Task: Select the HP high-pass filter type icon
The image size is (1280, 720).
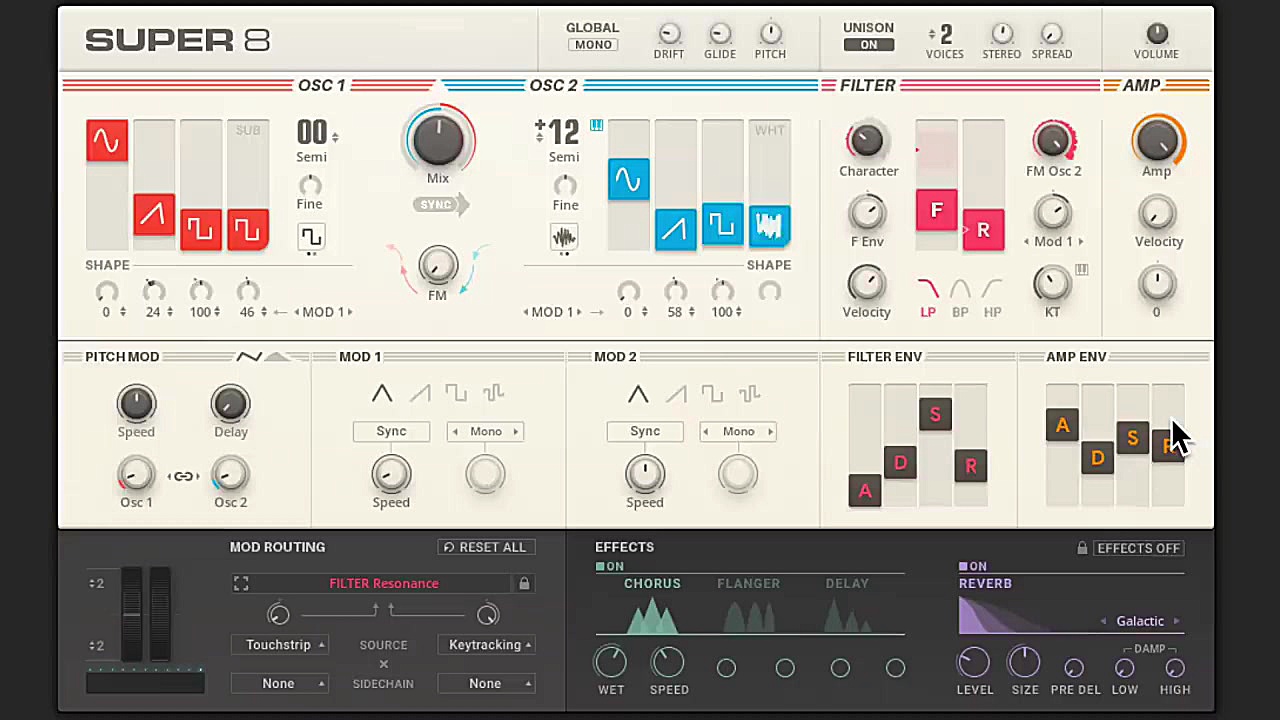Action: point(992,290)
